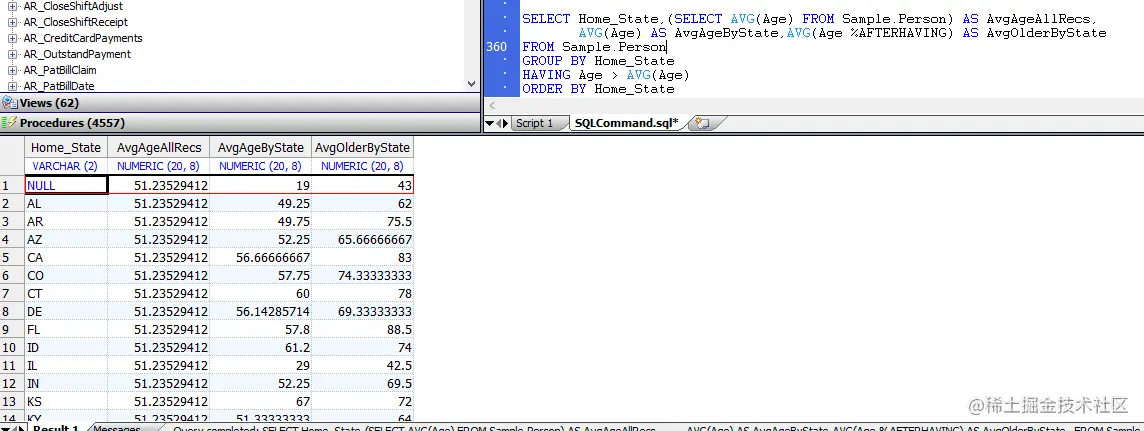Open the Views (62) section

coord(240,103)
